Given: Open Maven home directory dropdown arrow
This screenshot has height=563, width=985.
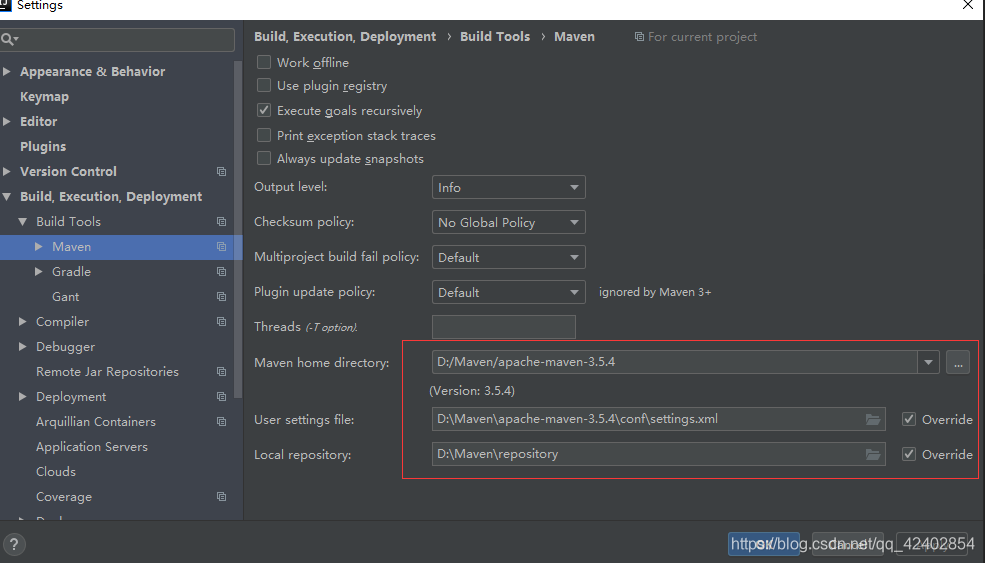Looking at the screenshot, I should click(x=928, y=363).
